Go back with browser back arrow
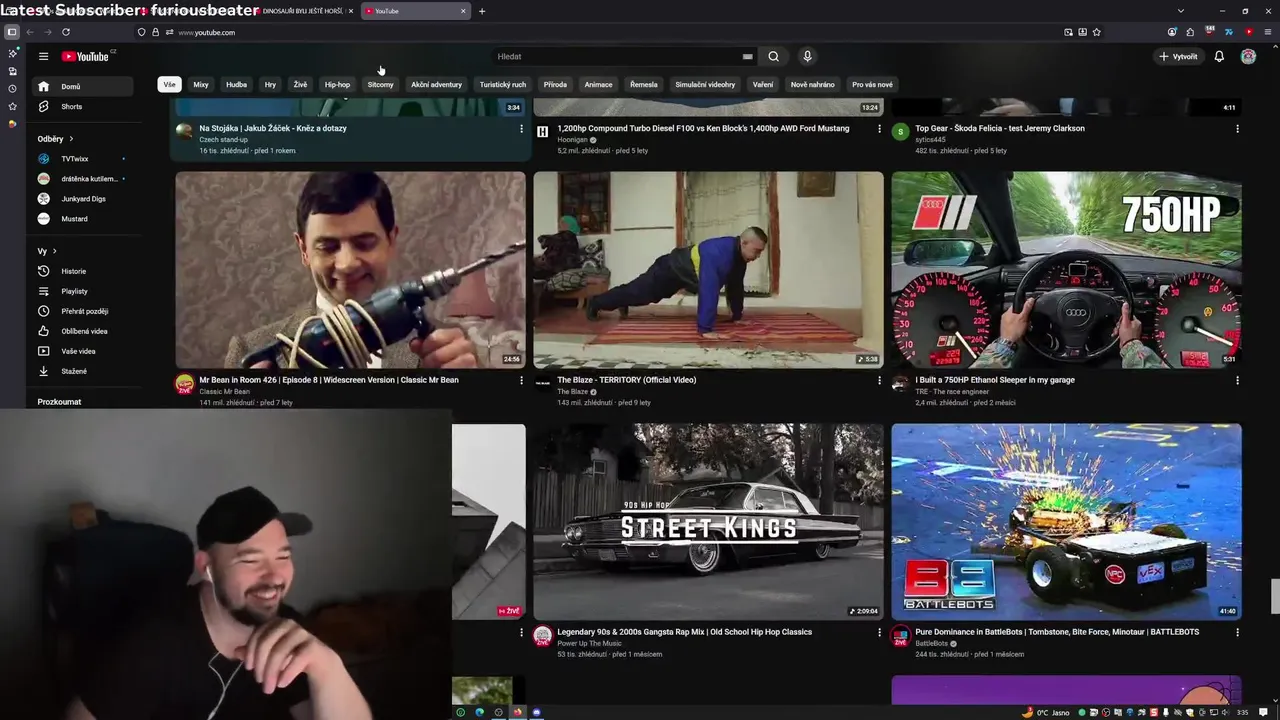1280x720 pixels. 30,32
